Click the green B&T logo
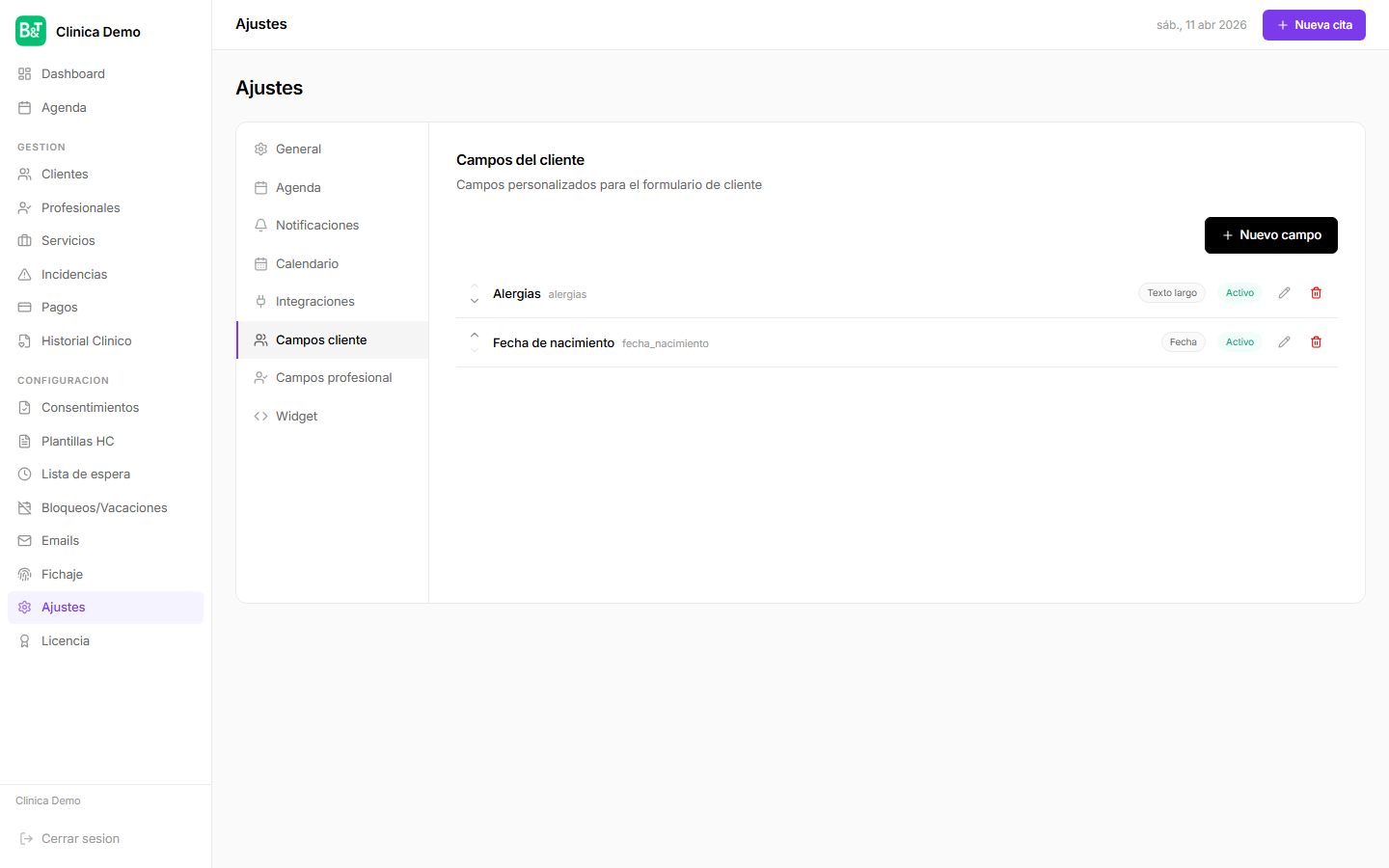 click(31, 31)
